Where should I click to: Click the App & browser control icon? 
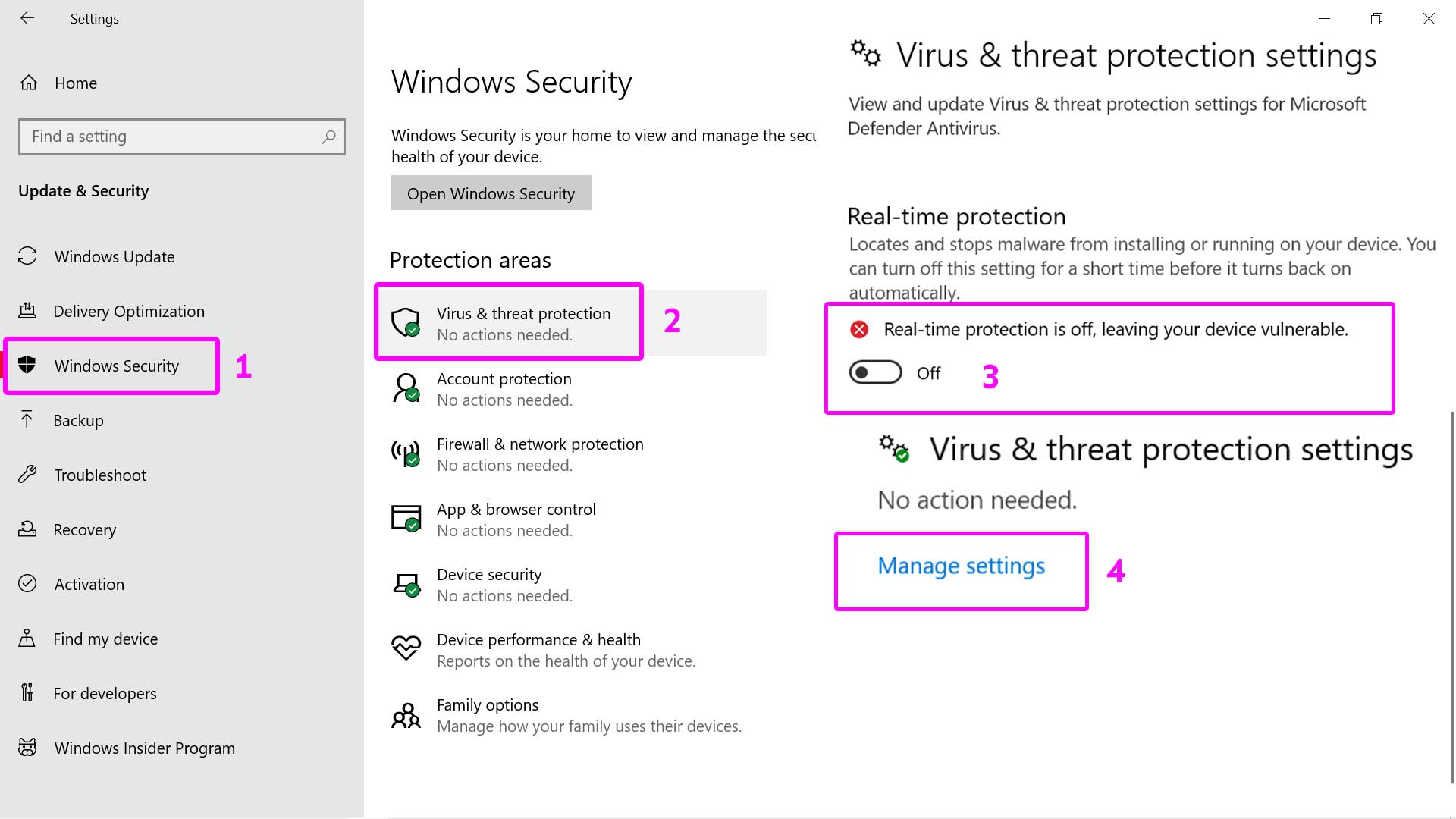406,517
